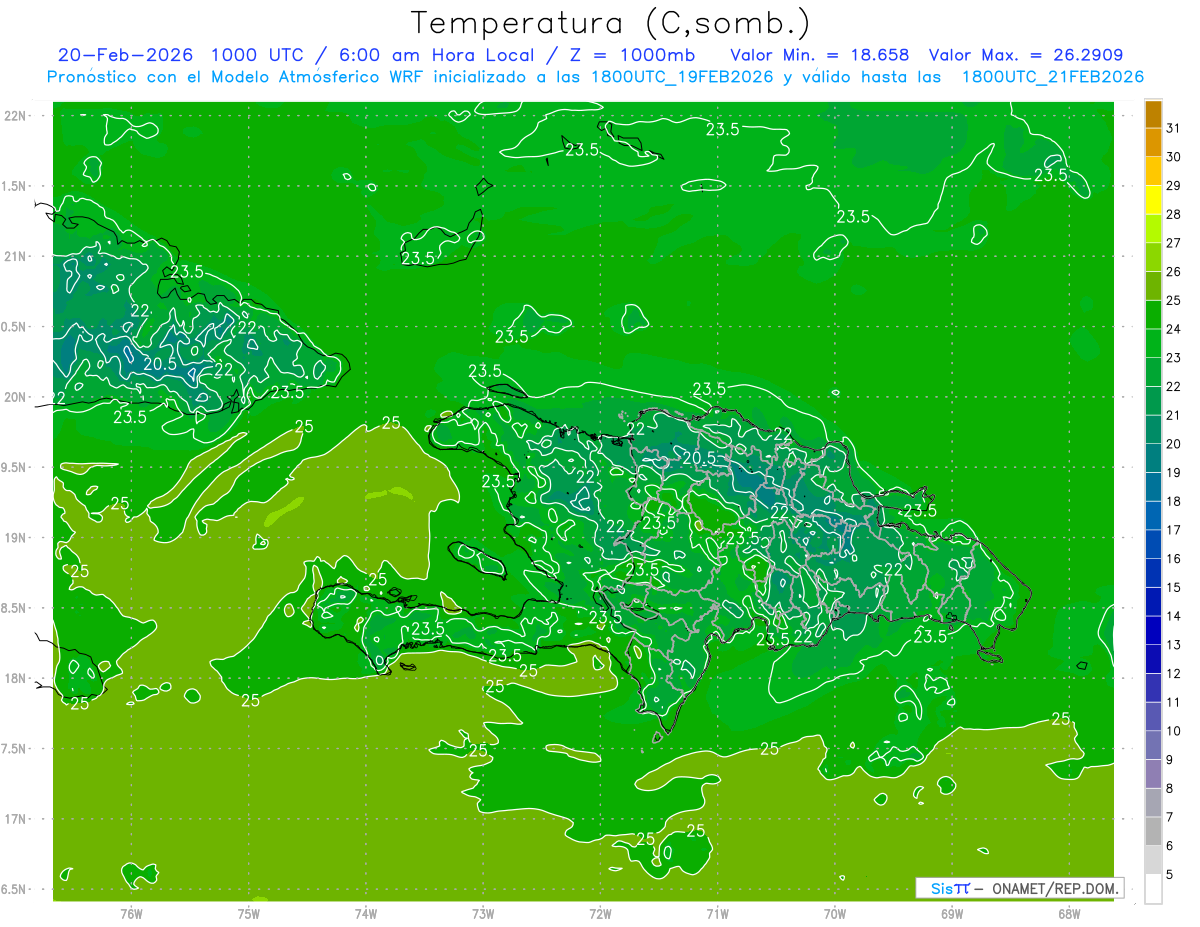Click the color legend value "16"

(1174, 559)
